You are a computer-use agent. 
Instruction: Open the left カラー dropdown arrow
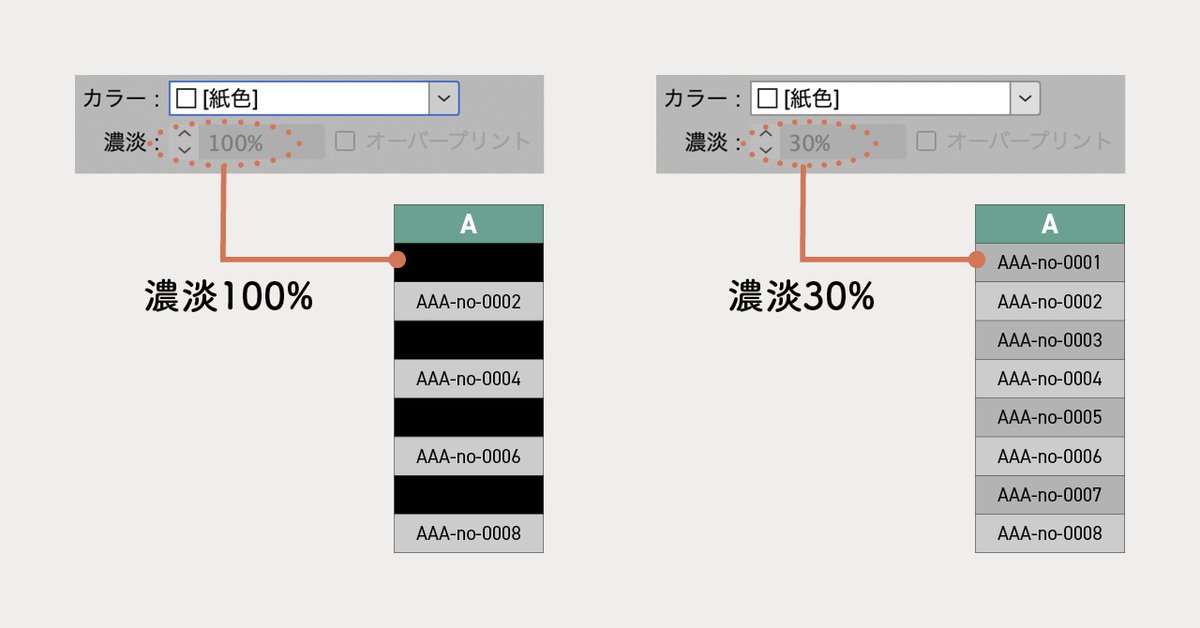444,99
